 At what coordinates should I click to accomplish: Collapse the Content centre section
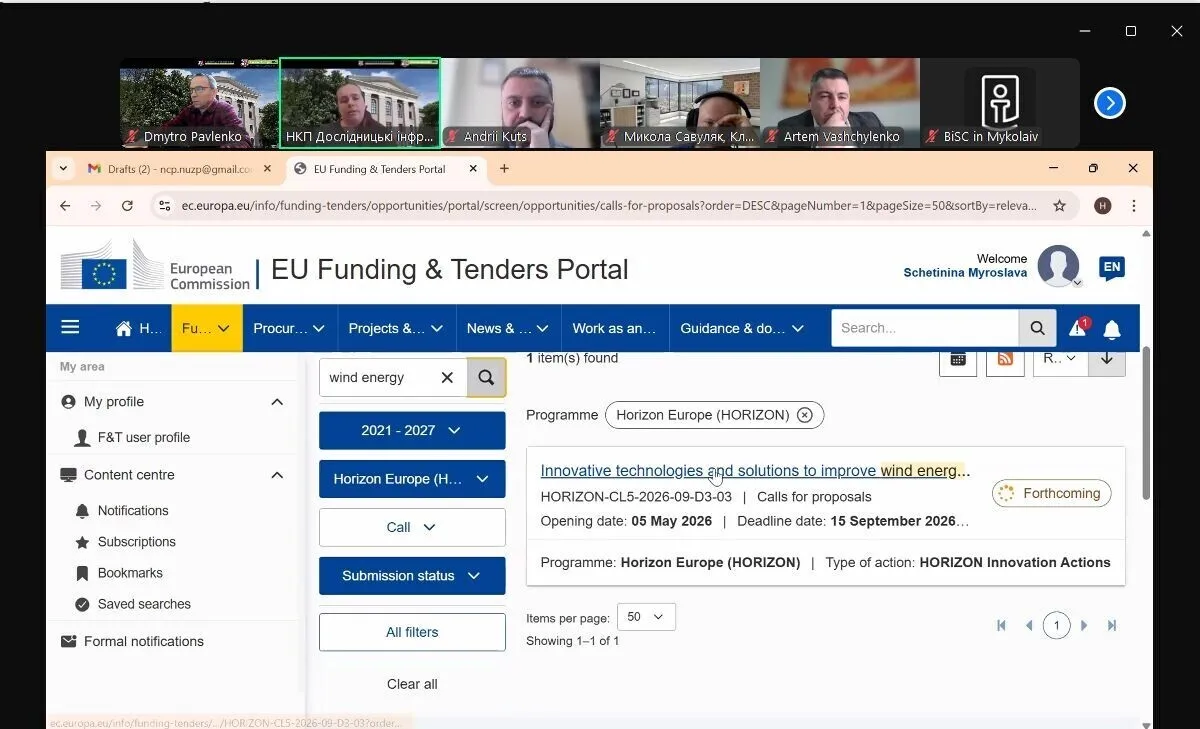(x=277, y=475)
